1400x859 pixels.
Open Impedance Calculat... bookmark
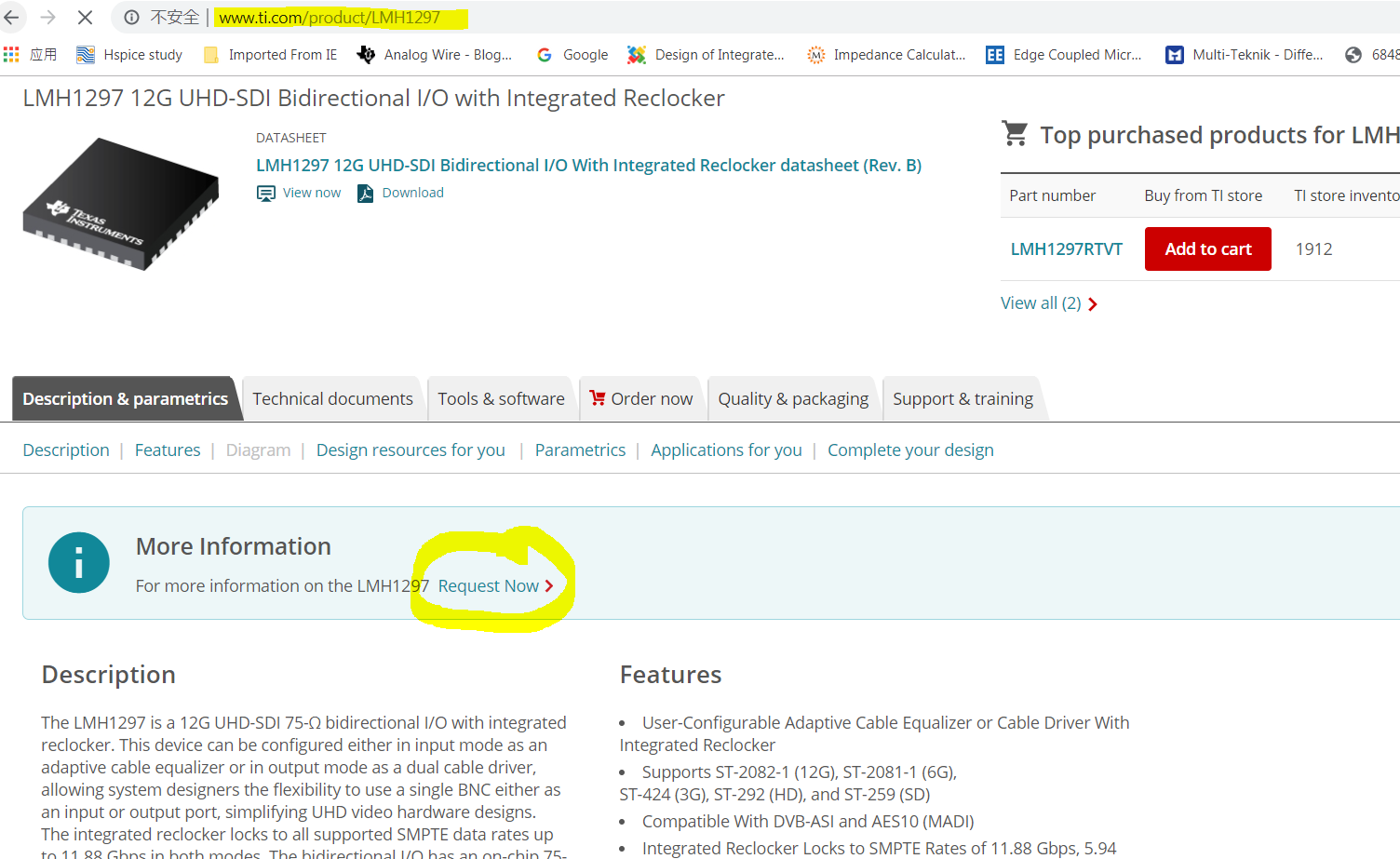click(x=886, y=55)
